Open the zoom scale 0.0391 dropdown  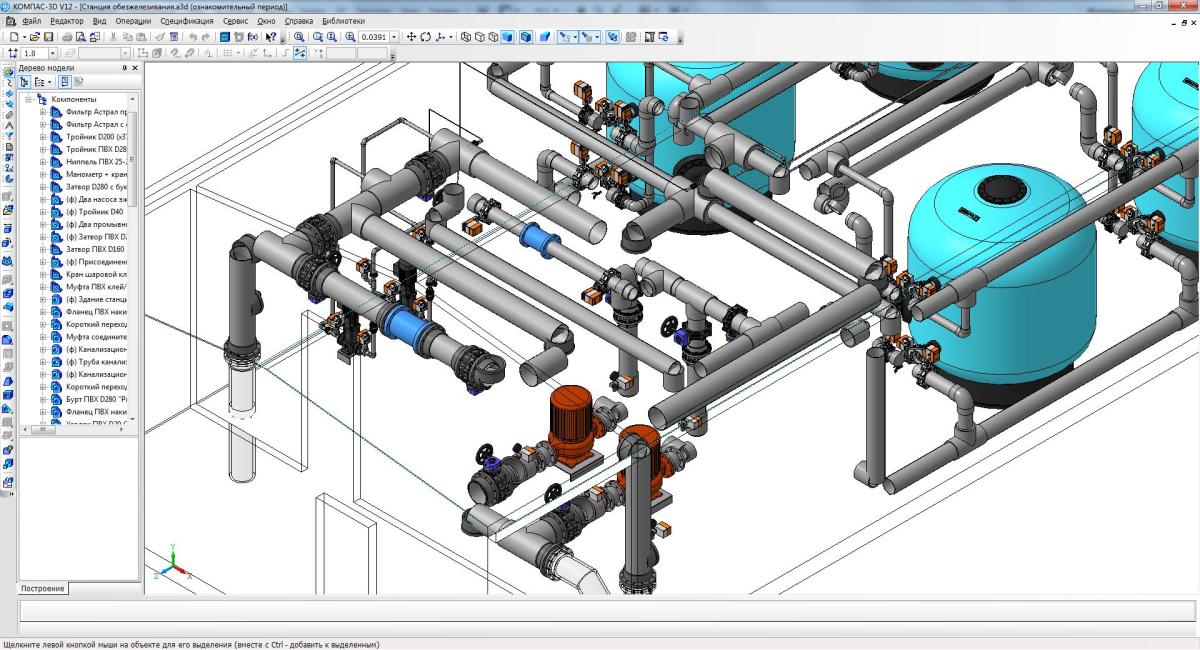[x=394, y=37]
